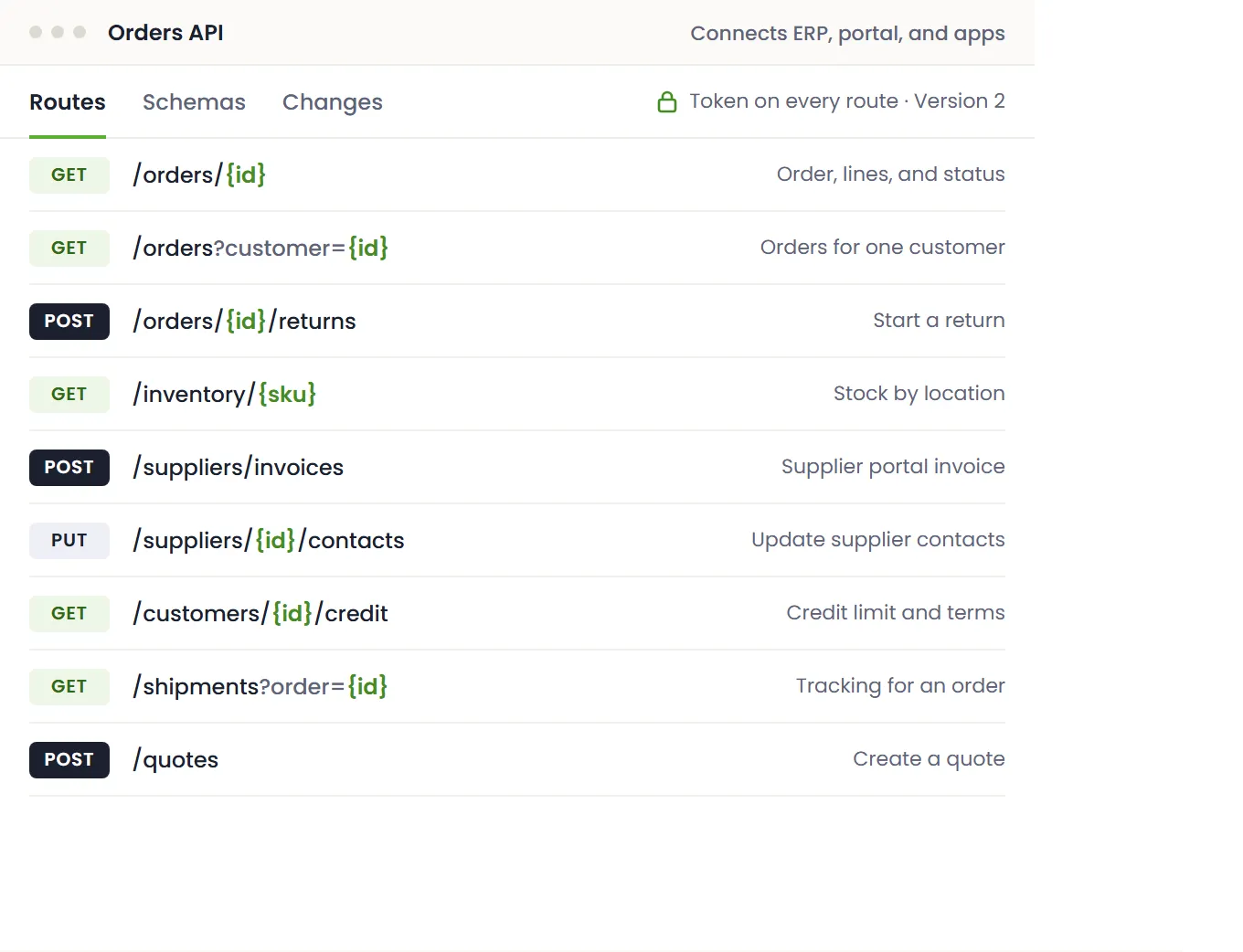Click the green lock icon
This screenshot has width=1243, height=952.
click(x=667, y=101)
